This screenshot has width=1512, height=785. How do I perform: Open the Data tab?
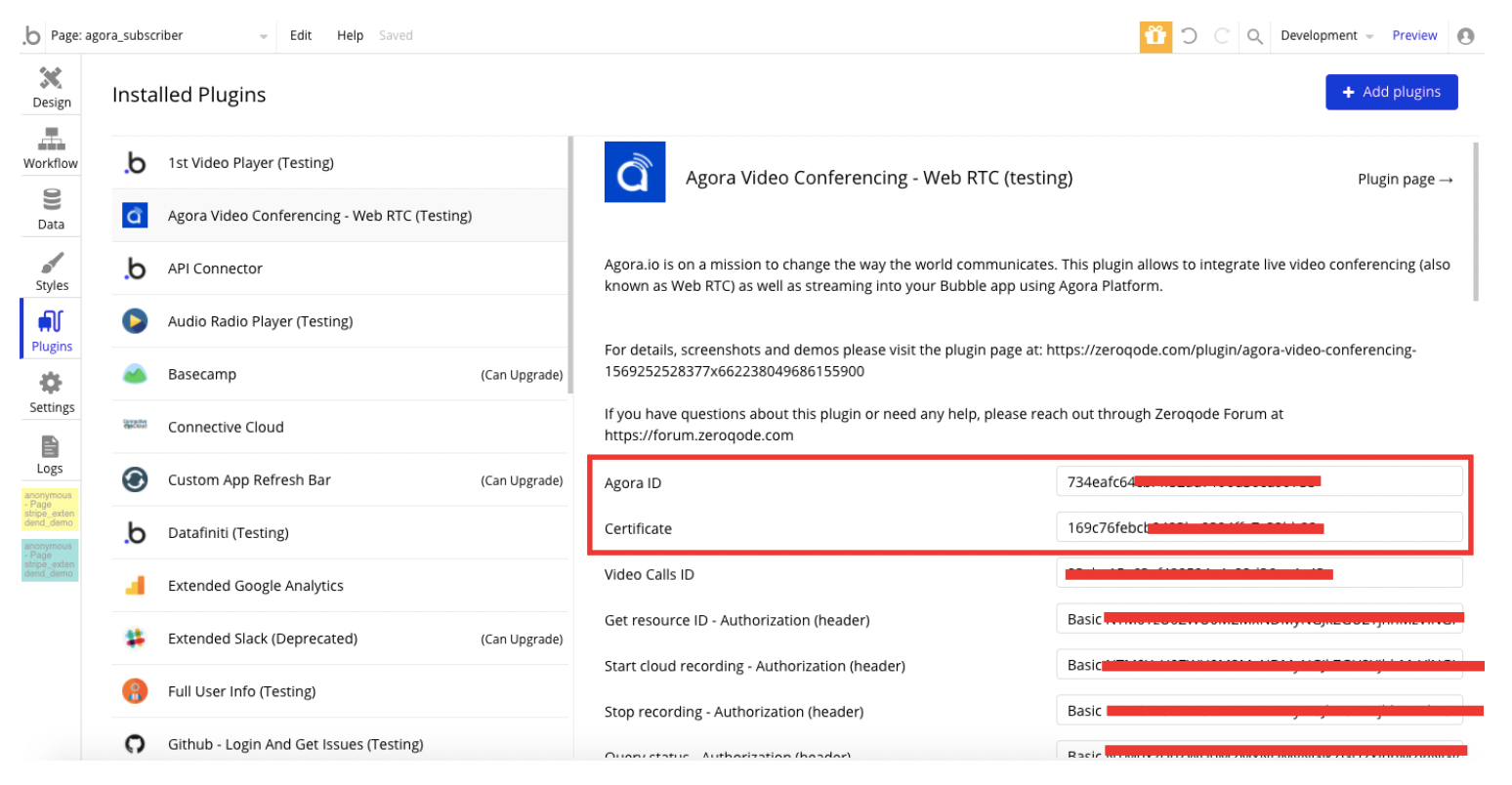(x=51, y=210)
